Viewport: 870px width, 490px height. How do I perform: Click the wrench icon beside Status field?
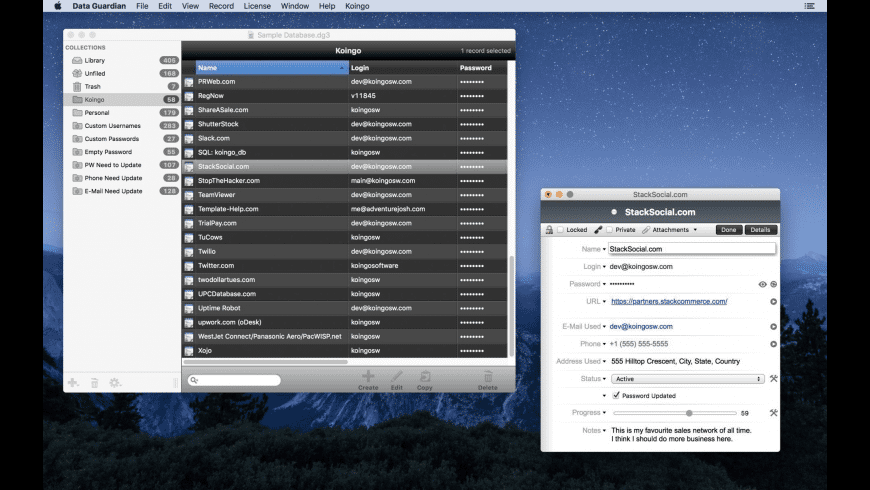point(773,379)
